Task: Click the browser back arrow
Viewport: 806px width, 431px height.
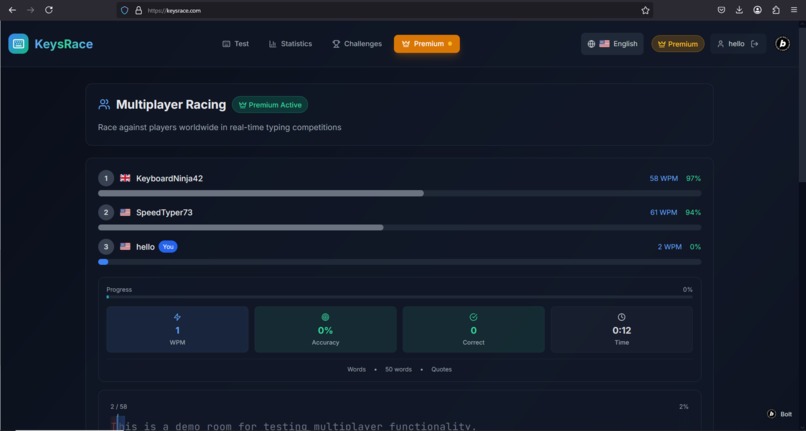Action: 12,10
